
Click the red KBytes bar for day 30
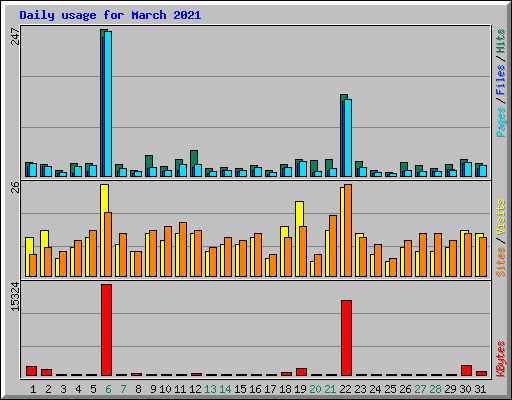466,371
